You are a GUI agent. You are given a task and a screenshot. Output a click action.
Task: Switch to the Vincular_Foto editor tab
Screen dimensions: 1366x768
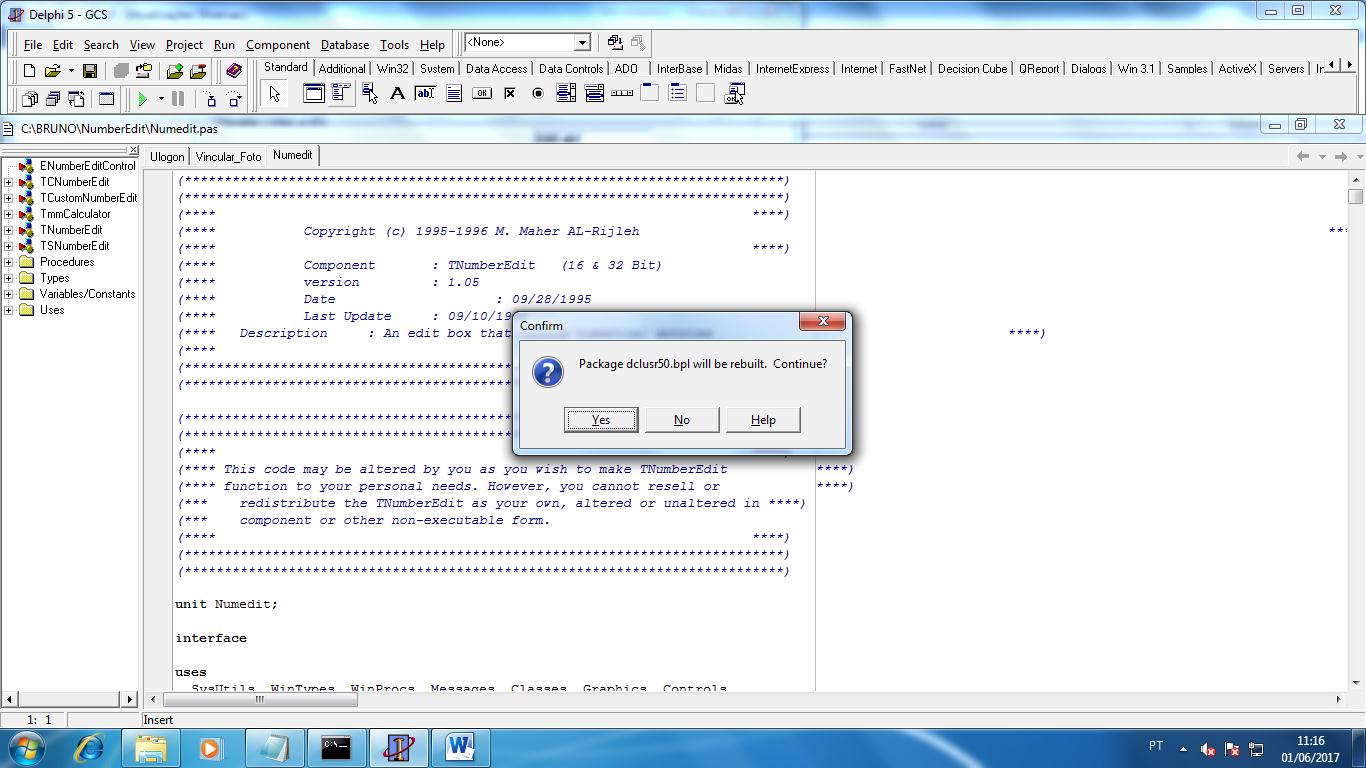tap(228, 156)
